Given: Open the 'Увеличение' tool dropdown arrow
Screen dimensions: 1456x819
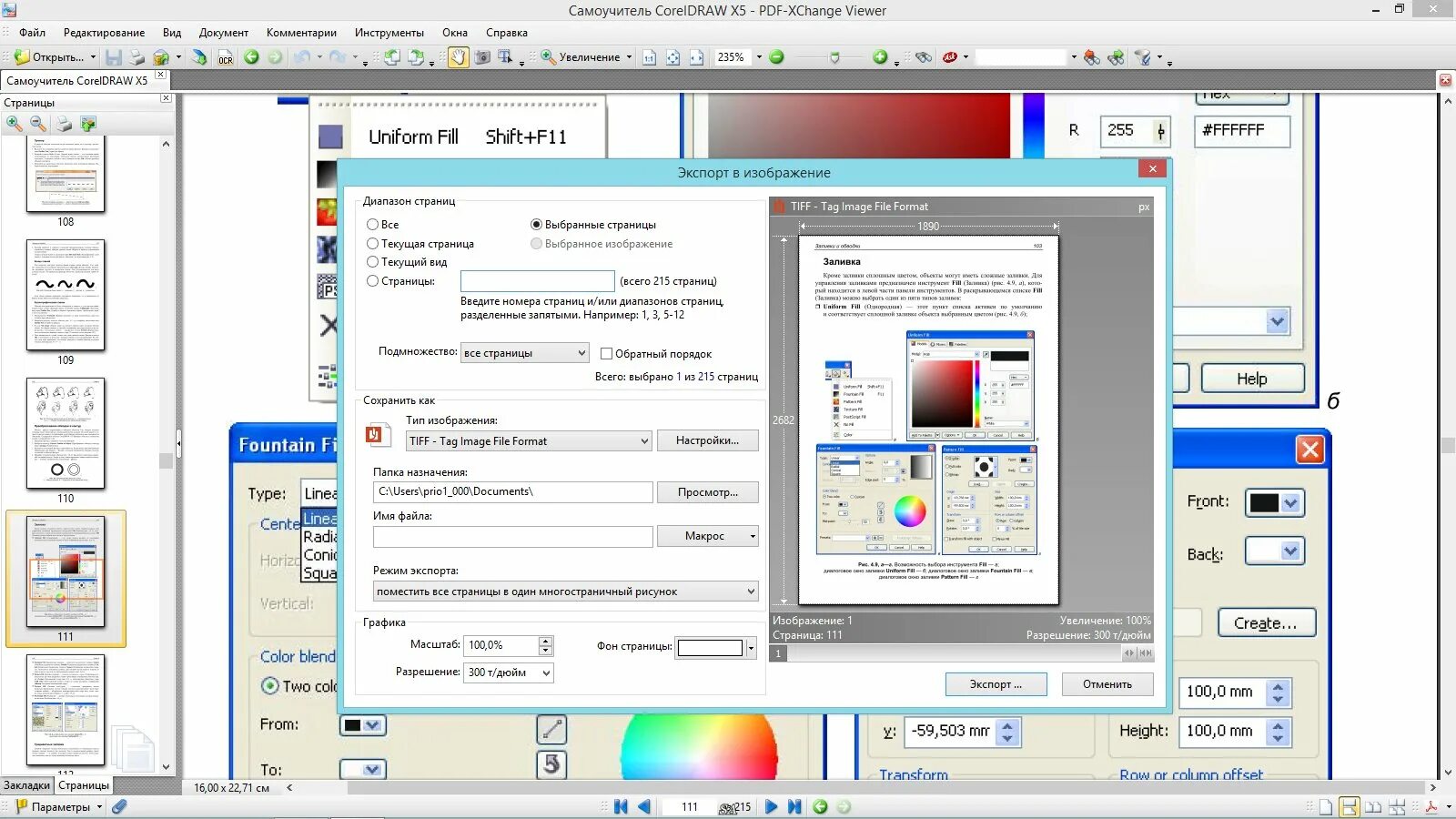Looking at the screenshot, I should click(x=629, y=57).
